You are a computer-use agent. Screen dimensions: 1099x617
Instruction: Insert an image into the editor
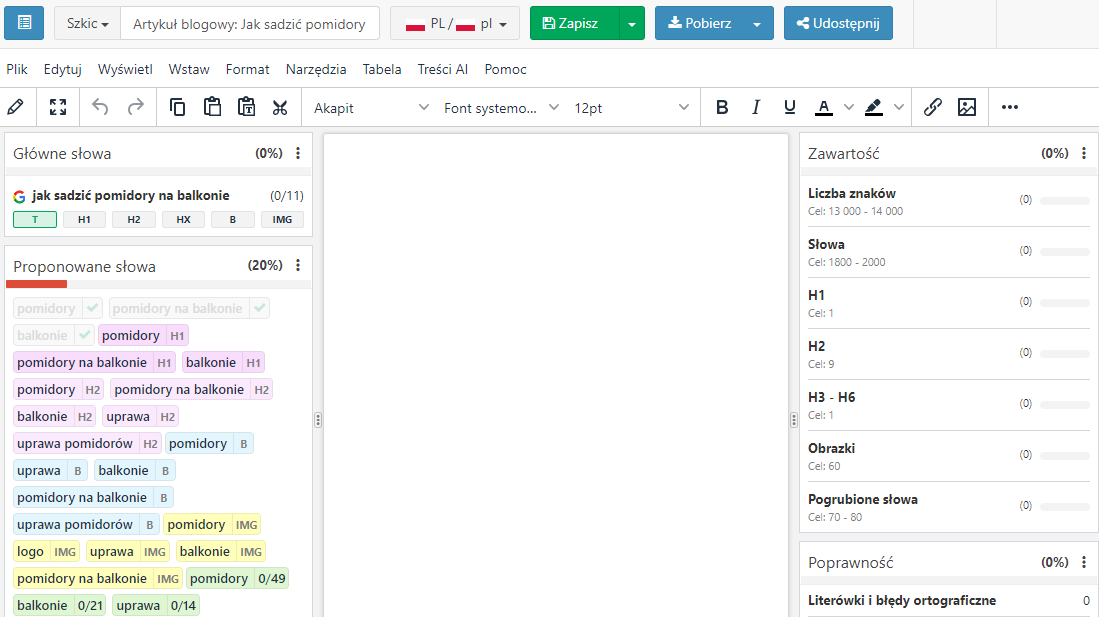pos(967,107)
